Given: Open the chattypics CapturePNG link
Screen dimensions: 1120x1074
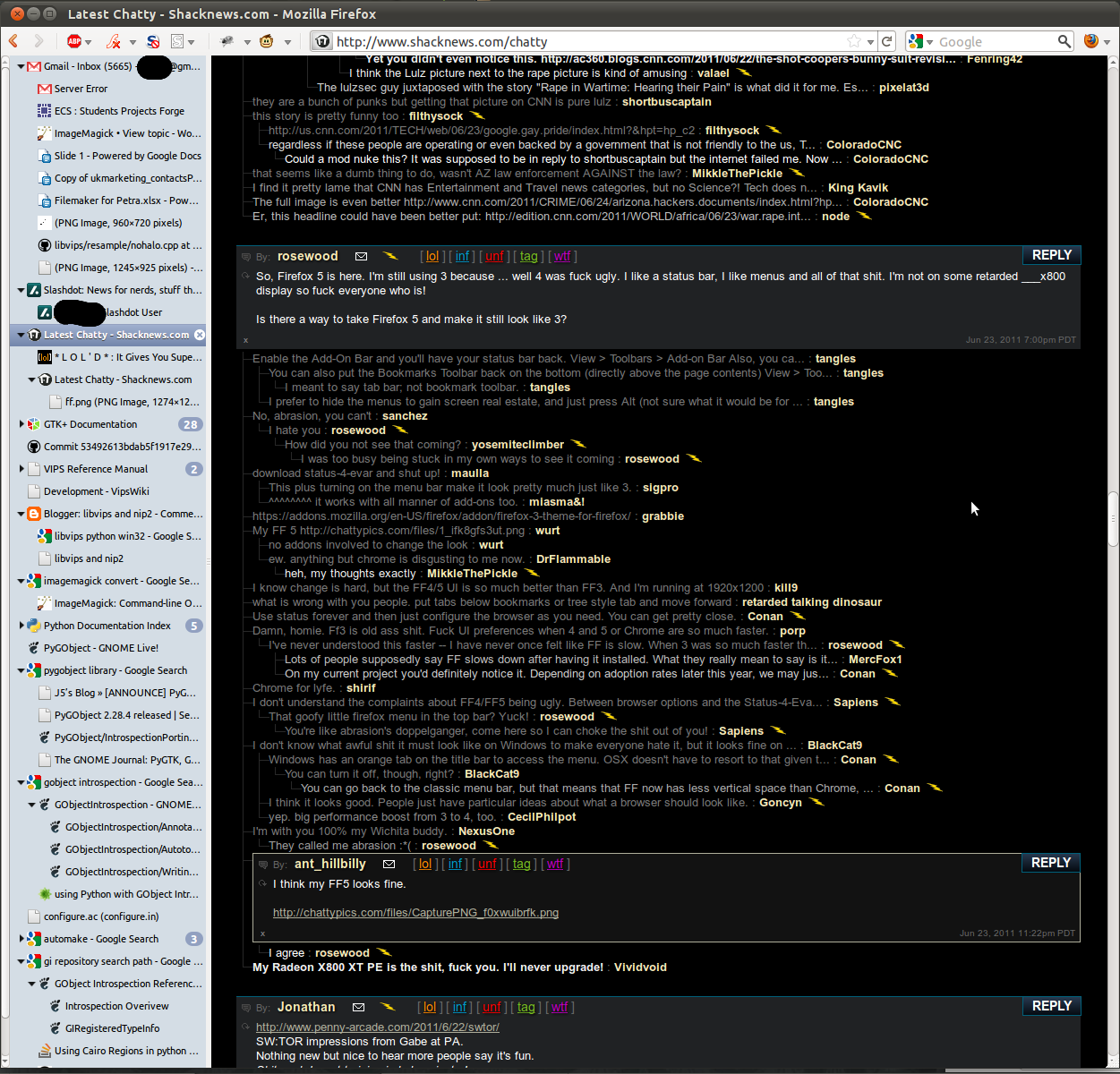Looking at the screenshot, I should point(415,913).
